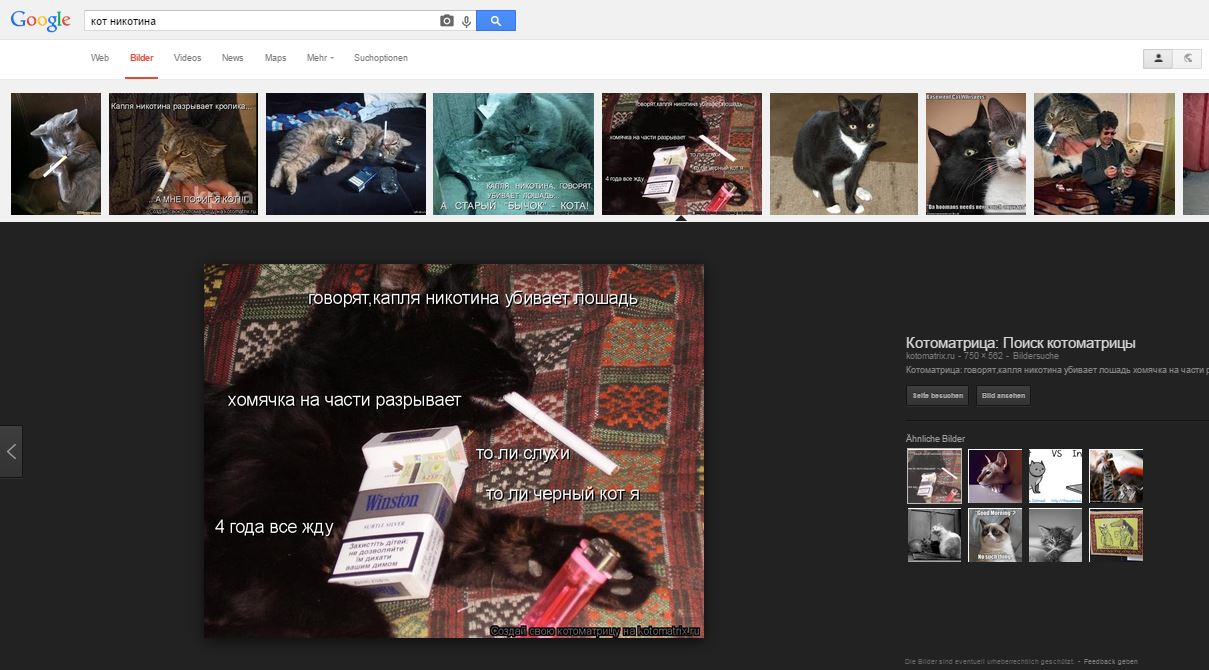Image resolution: width=1209 pixels, height=670 pixels.
Task: Open the Videos tab
Action: click(x=187, y=58)
